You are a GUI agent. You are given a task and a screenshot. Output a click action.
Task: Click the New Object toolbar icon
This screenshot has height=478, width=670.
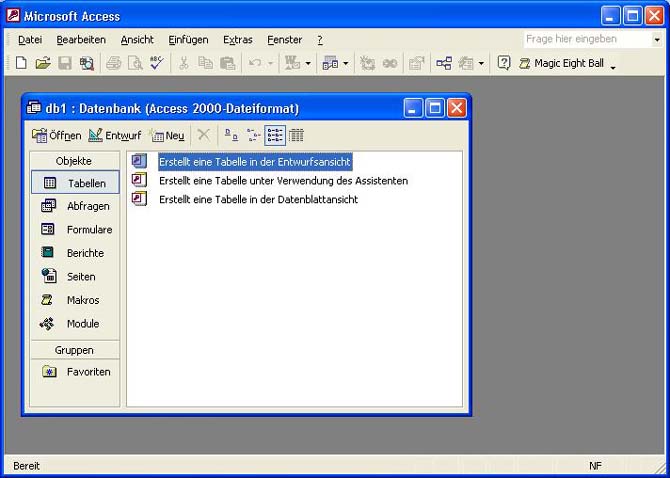coord(466,63)
